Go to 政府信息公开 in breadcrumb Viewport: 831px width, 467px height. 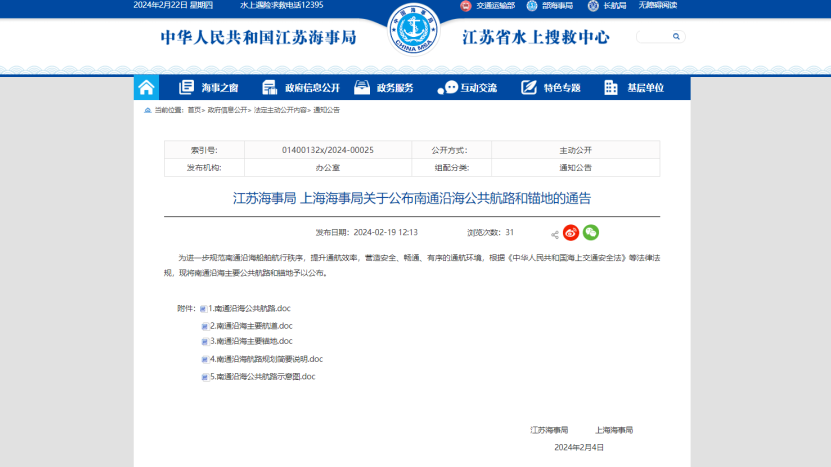click(227, 110)
